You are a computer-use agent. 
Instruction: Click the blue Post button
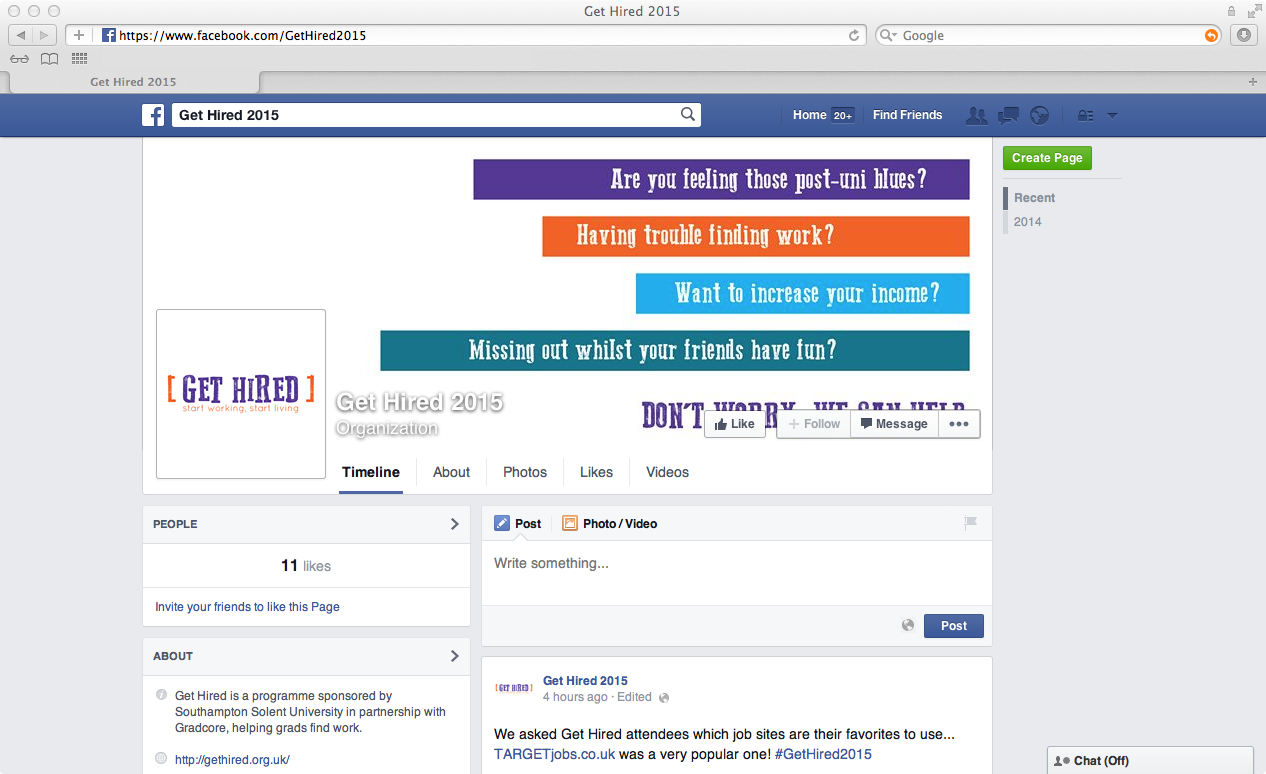954,626
